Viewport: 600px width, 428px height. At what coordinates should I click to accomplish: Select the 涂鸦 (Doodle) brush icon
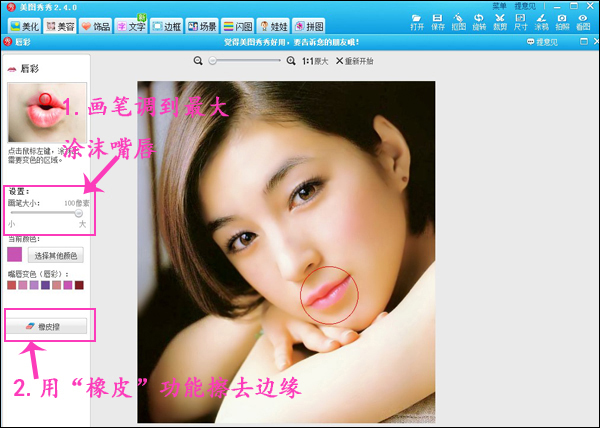(542, 22)
